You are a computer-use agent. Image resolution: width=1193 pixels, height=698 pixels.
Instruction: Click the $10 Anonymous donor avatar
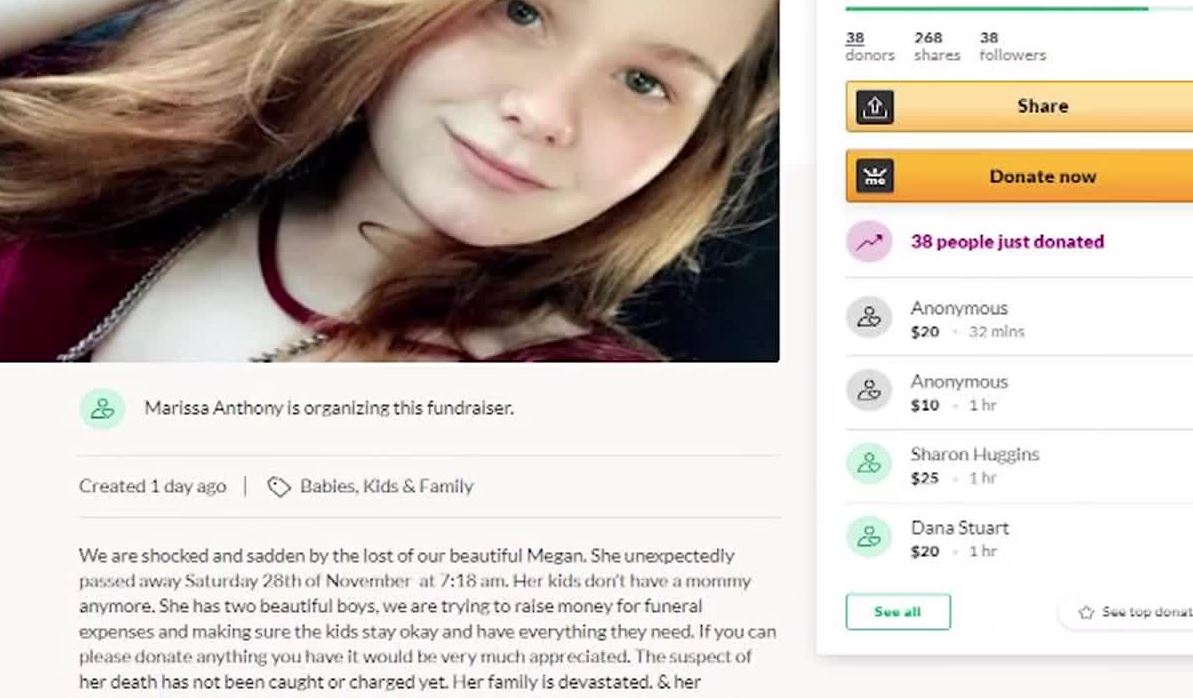coord(869,390)
